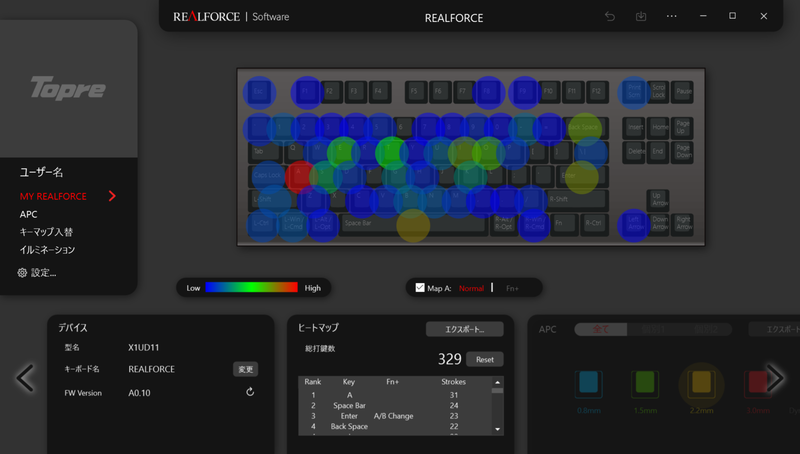
Task: Click the Pause key on keyboard map
Action: pos(683,92)
